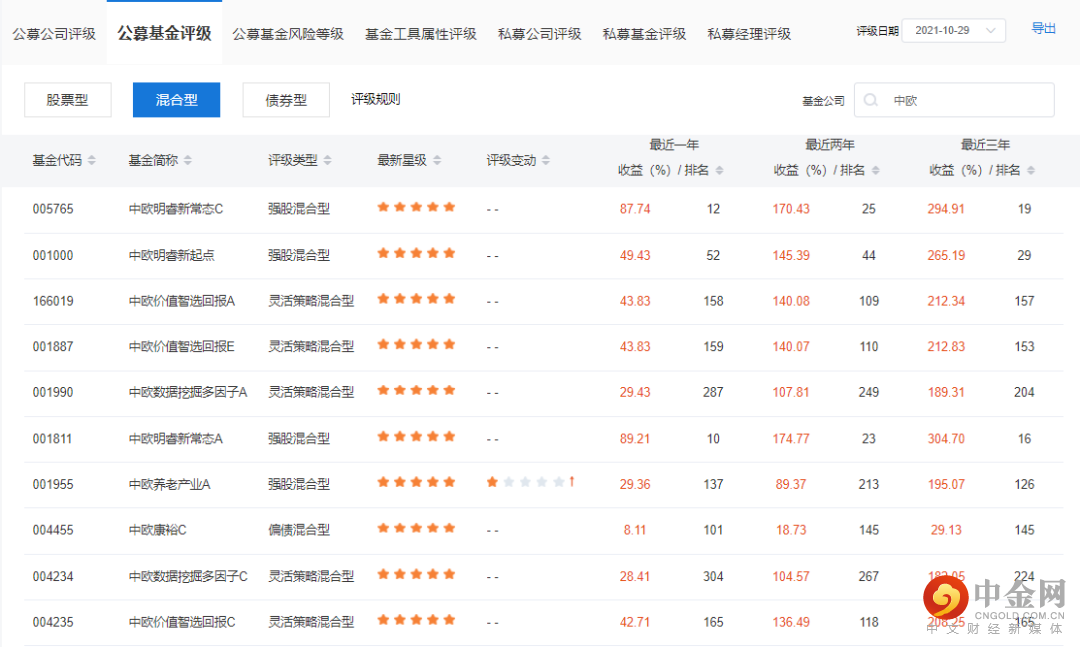Screen dimensions: 1080x647
Task: Click the 偏债混合型 rating type cell
Action: click(299, 530)
